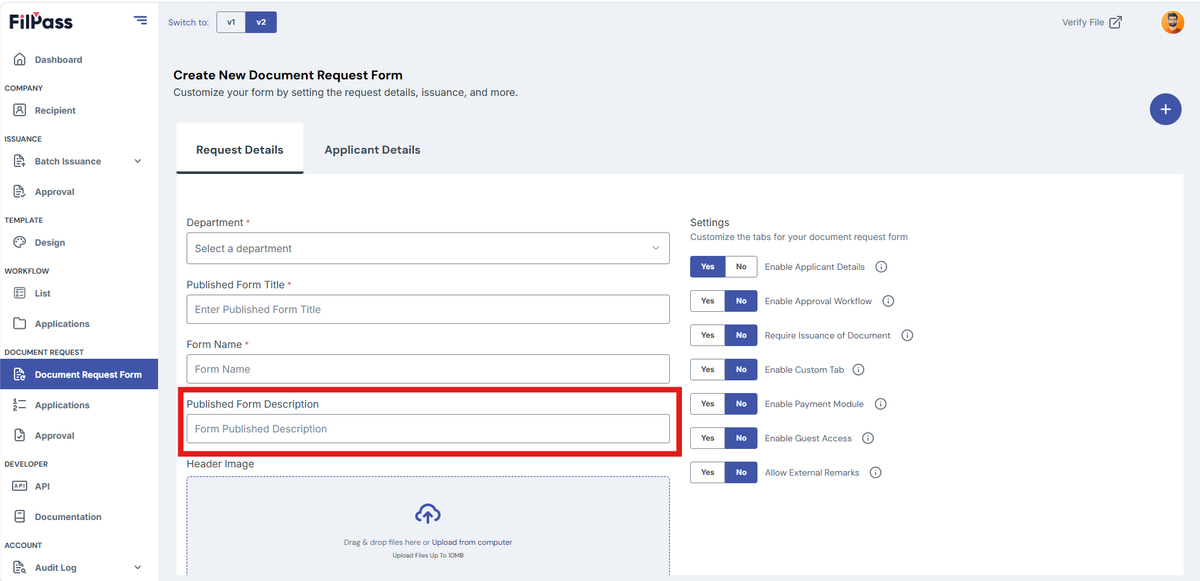Show info for Enable Approval Workflow
The image size is (1200, 581).
tap(888, 301)
